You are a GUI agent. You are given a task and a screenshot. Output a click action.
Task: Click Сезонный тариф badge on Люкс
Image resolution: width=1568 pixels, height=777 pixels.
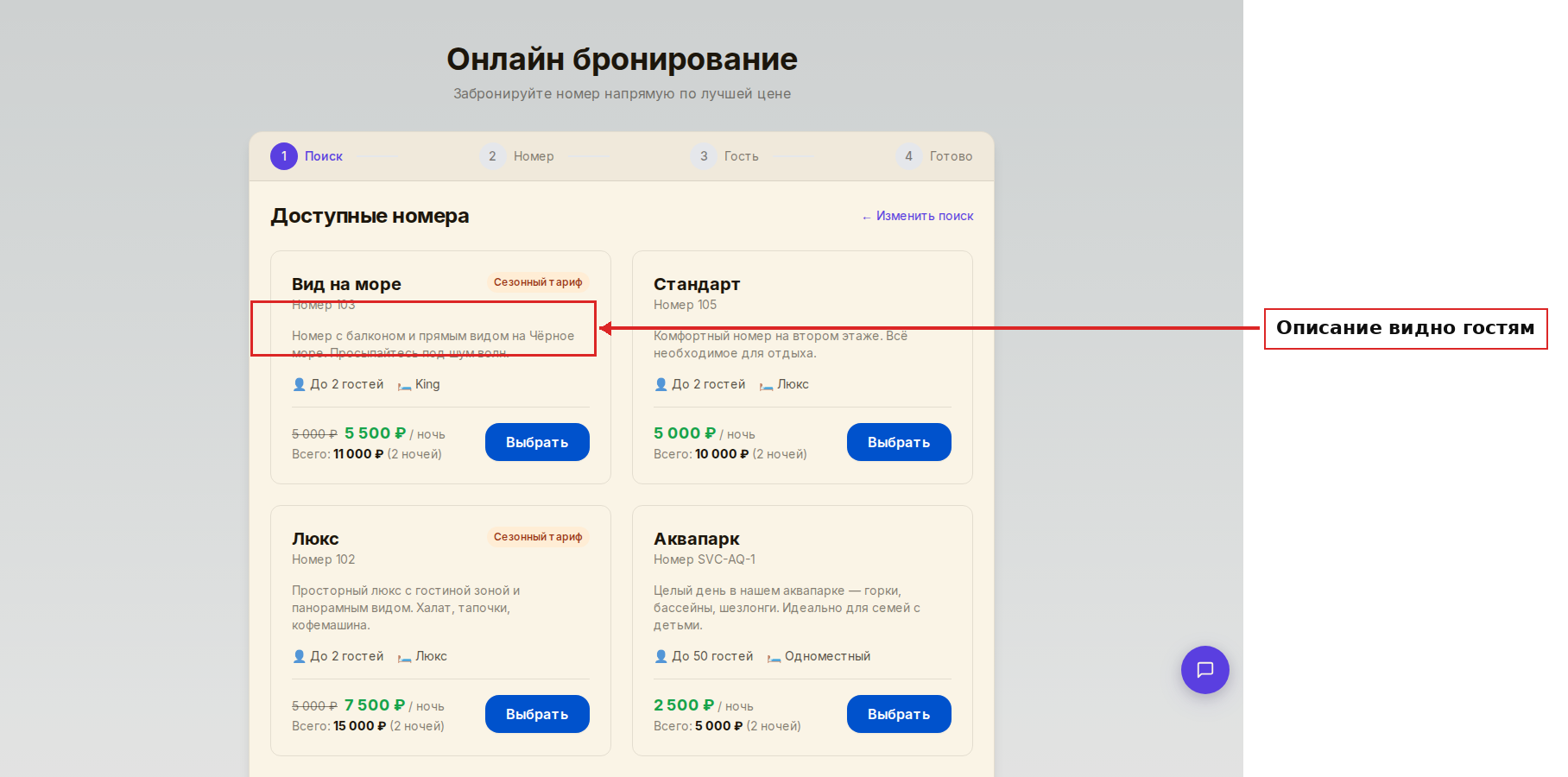[538, 537]
